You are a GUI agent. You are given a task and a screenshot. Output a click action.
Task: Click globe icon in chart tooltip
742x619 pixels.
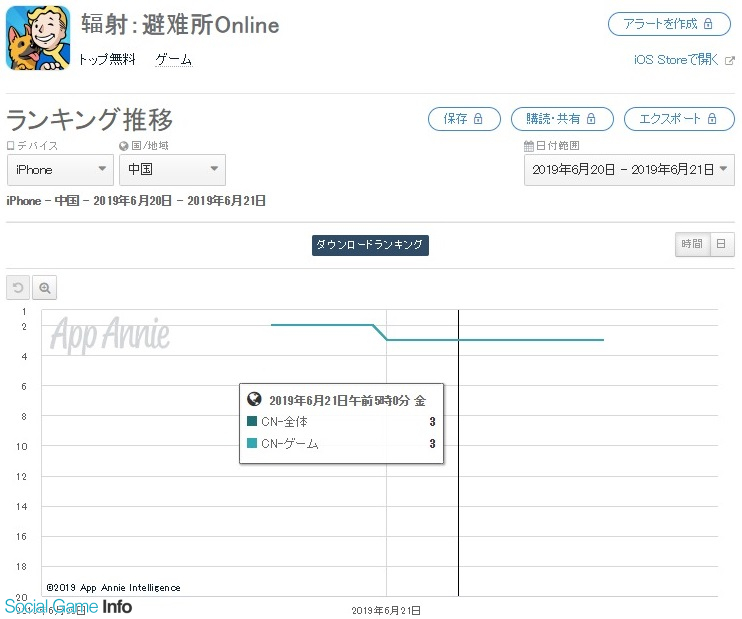tap(254, 399)
